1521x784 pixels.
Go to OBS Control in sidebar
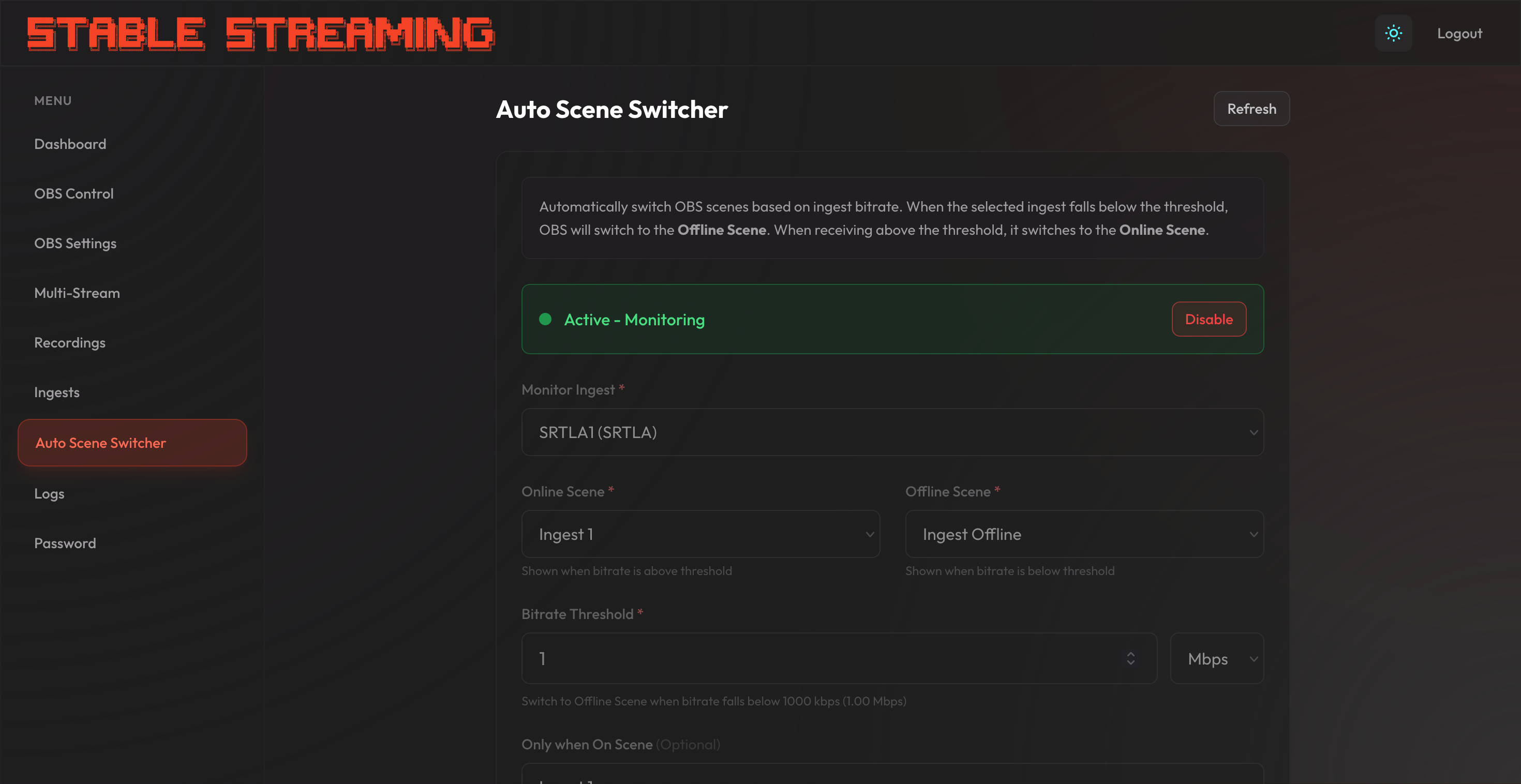tap(74, 193)
